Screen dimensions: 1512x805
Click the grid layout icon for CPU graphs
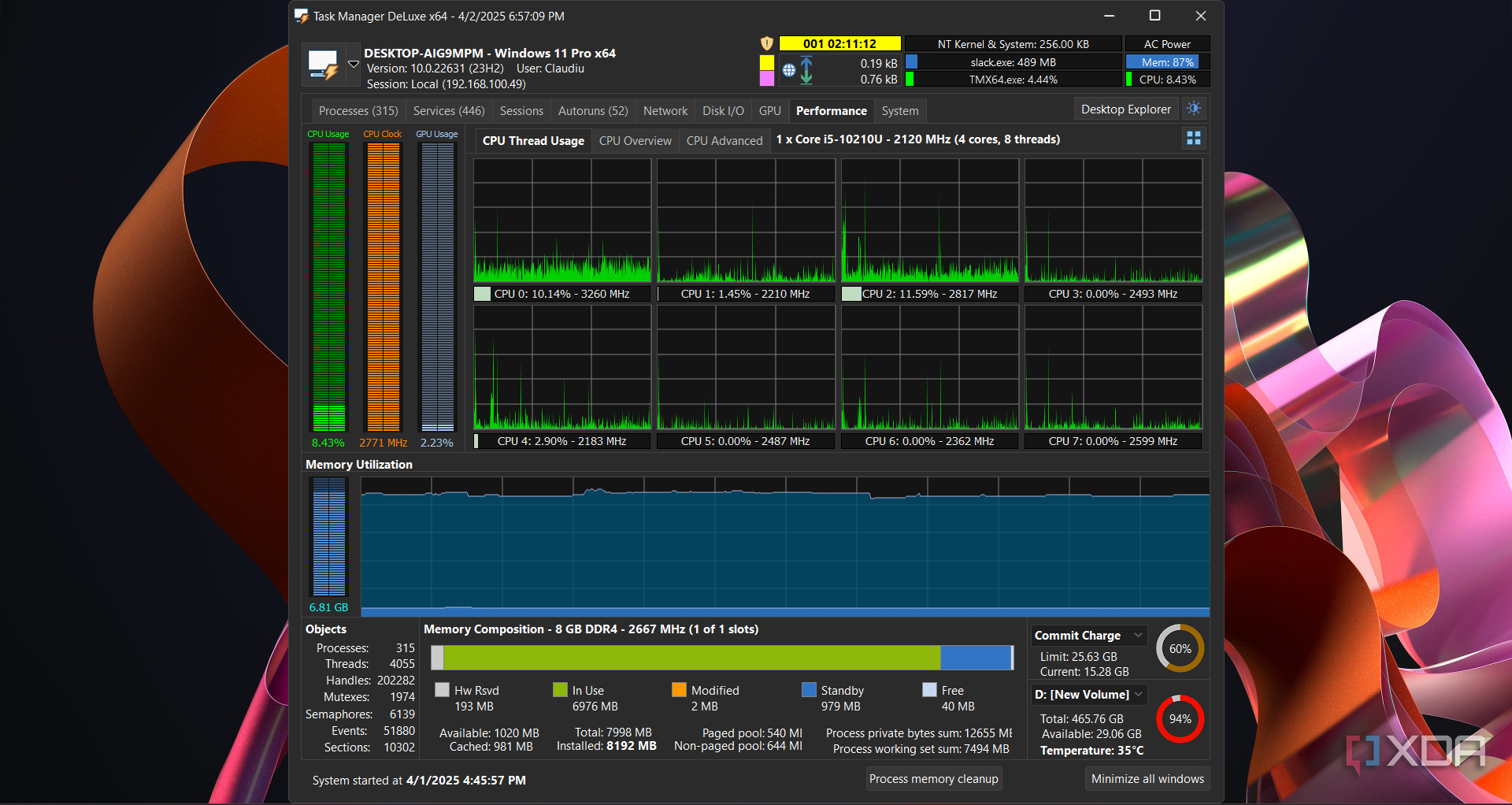(x=1194, y=139)
